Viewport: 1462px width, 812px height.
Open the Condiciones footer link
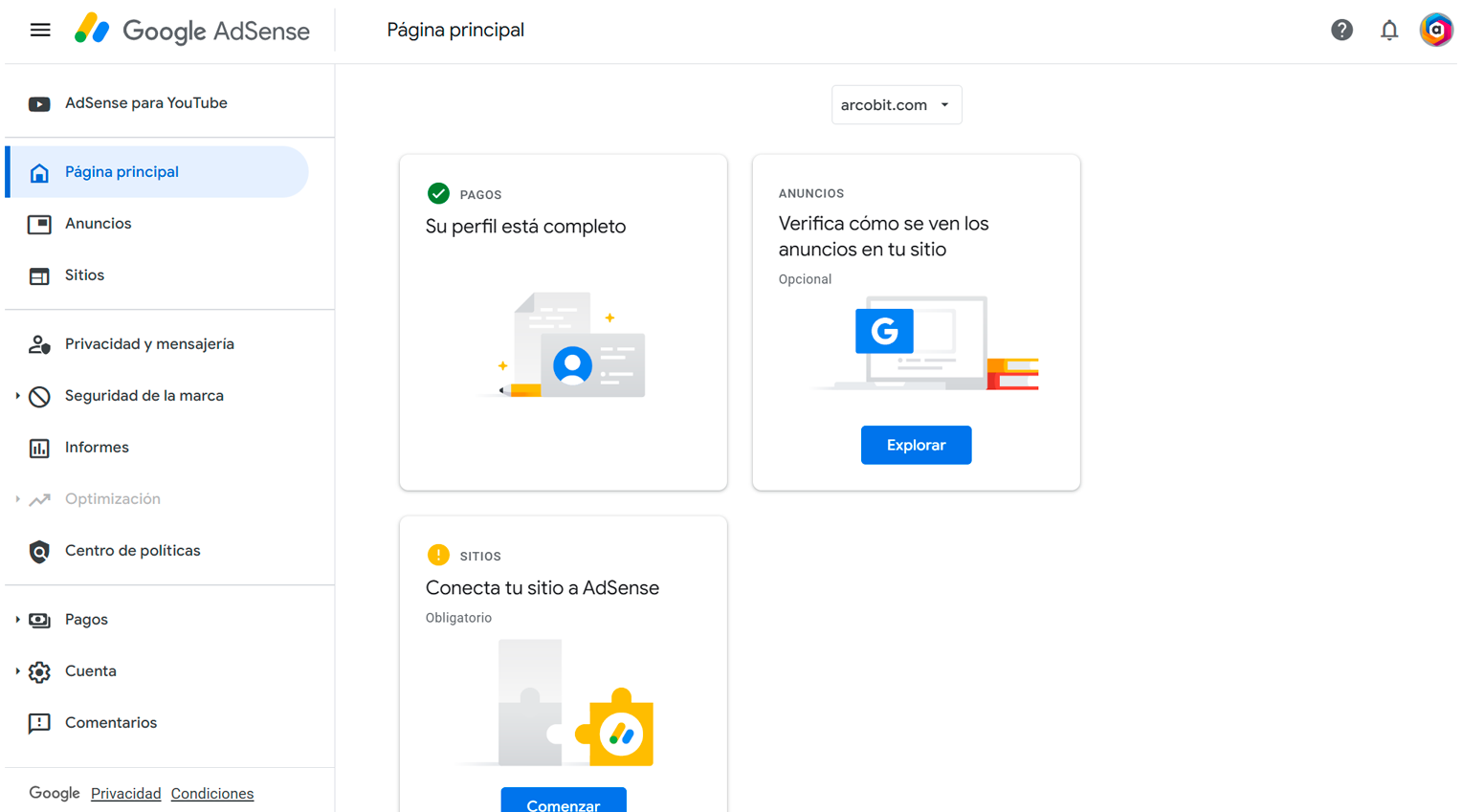point(211,794)
